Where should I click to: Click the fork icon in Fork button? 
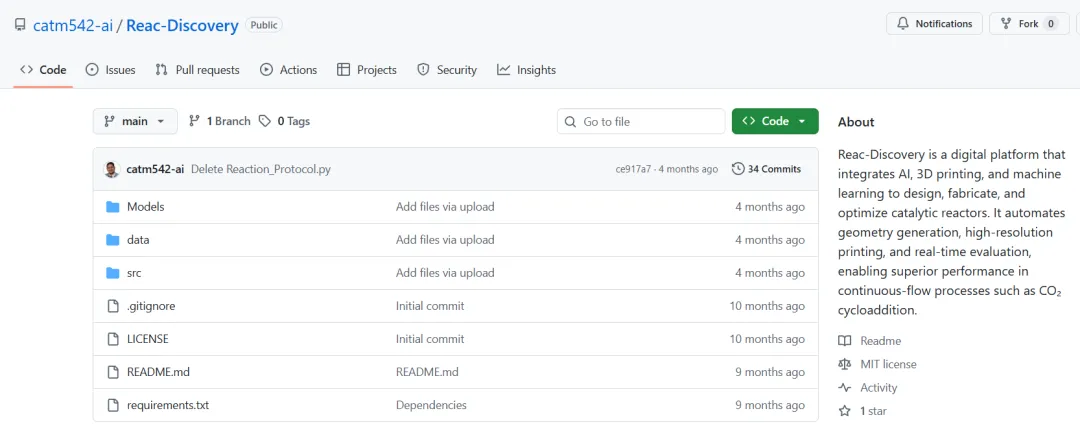coord(1006,24)
